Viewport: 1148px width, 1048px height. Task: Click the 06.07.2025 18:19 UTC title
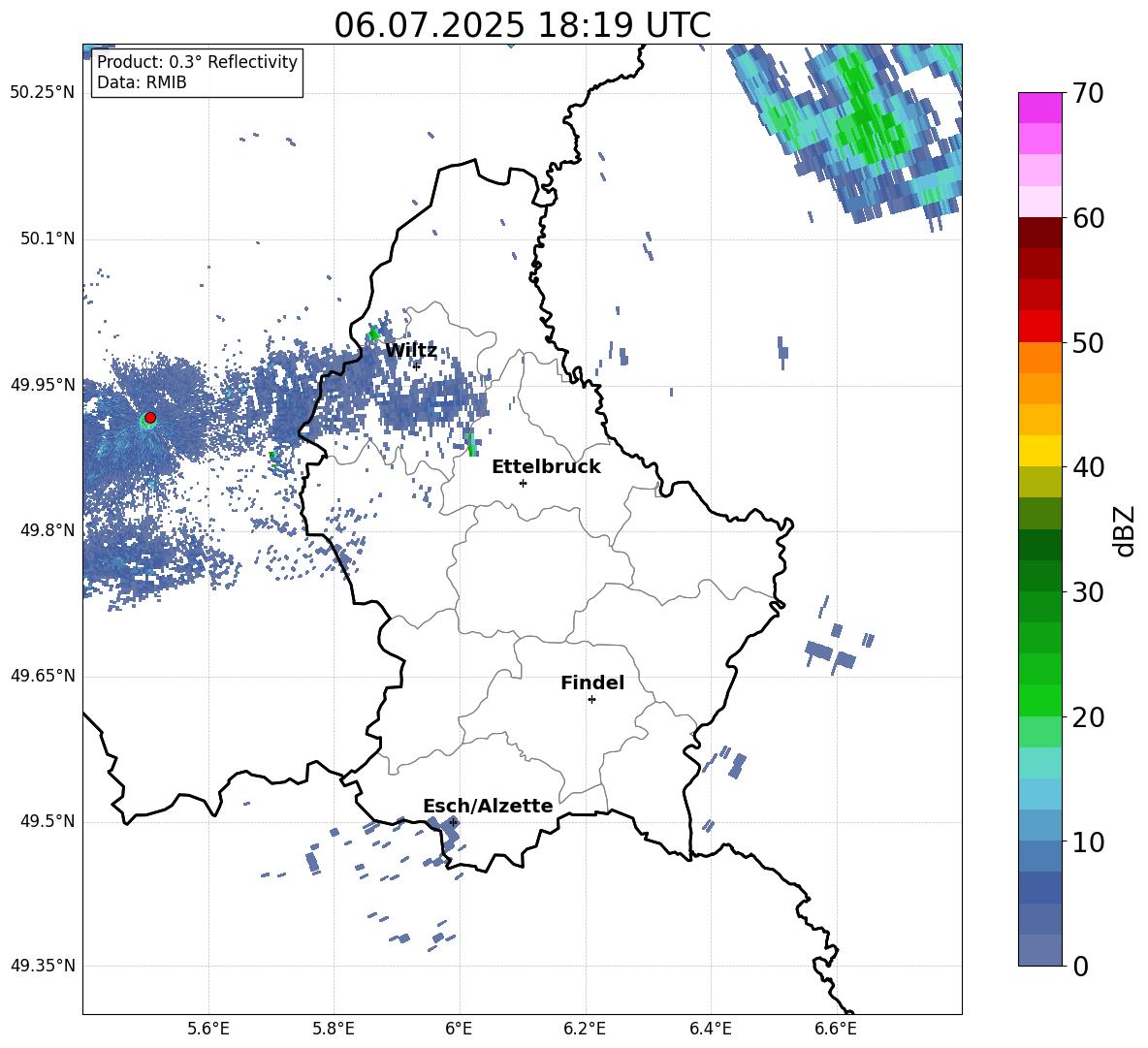523,25
